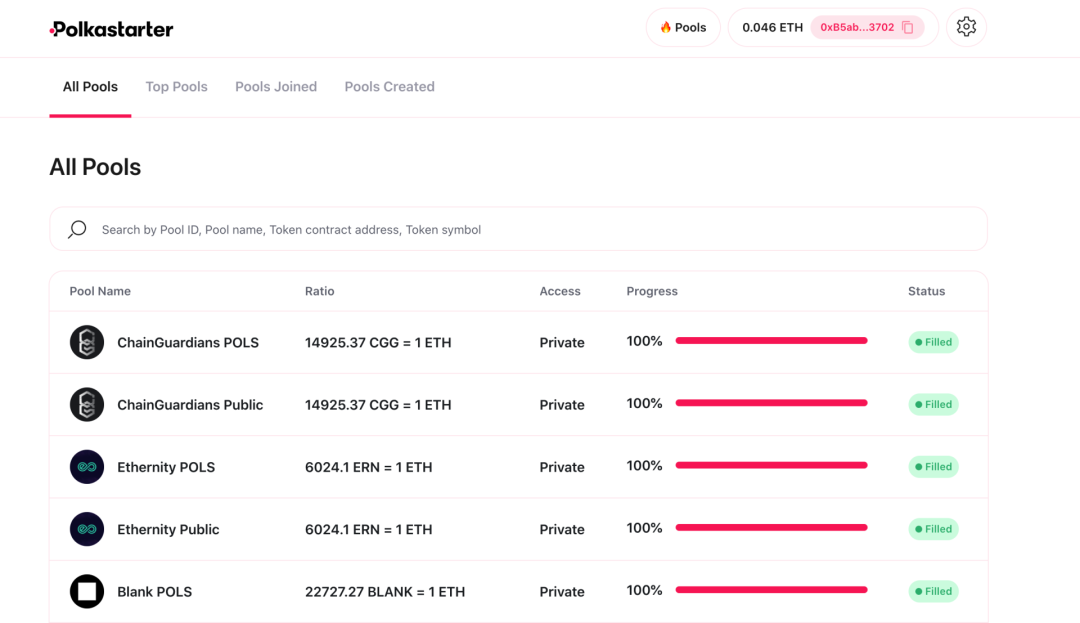Click the Ratio column header

(320, 291)
